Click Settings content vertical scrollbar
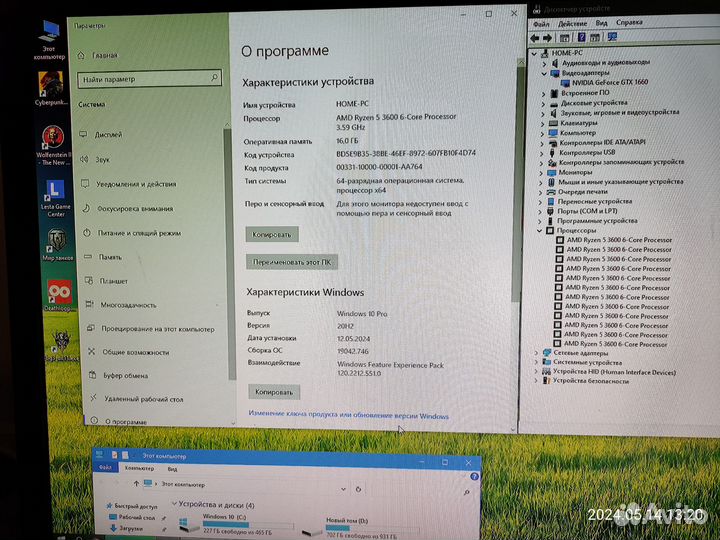This screenshot has width=720, height=540. pos(518,184)
